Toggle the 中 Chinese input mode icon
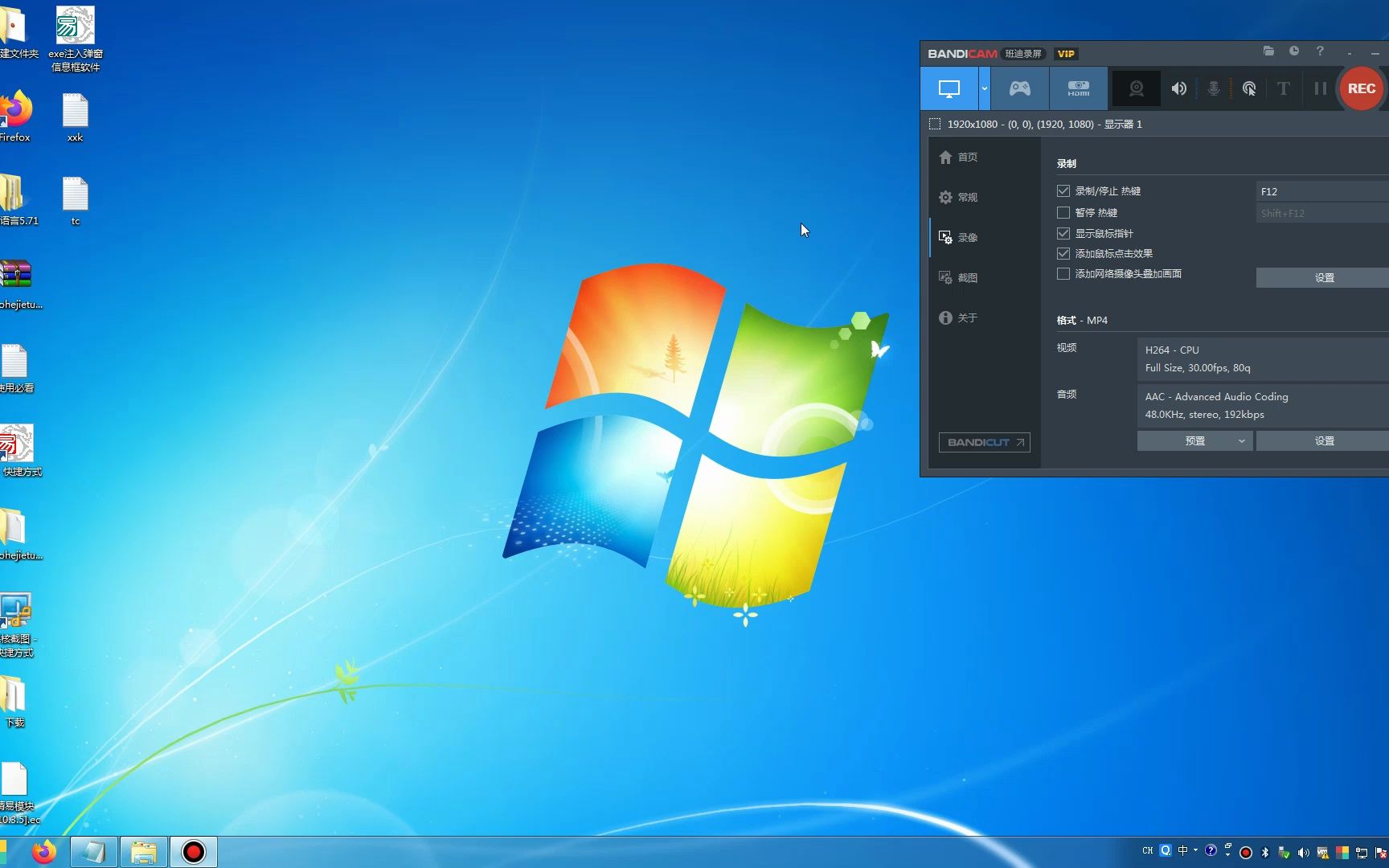The height and width of the screenshot is (868, 1389). pyautogui.click(x=1182, y=850)
